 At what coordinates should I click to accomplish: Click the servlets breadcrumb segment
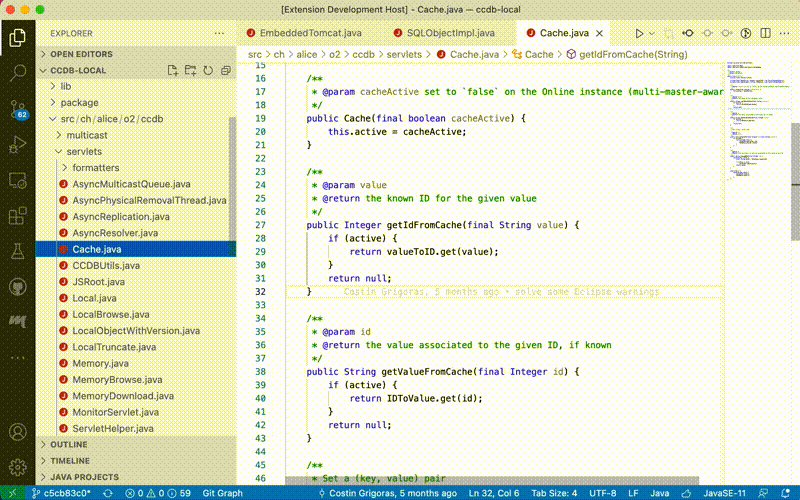[x=404, y=55]
